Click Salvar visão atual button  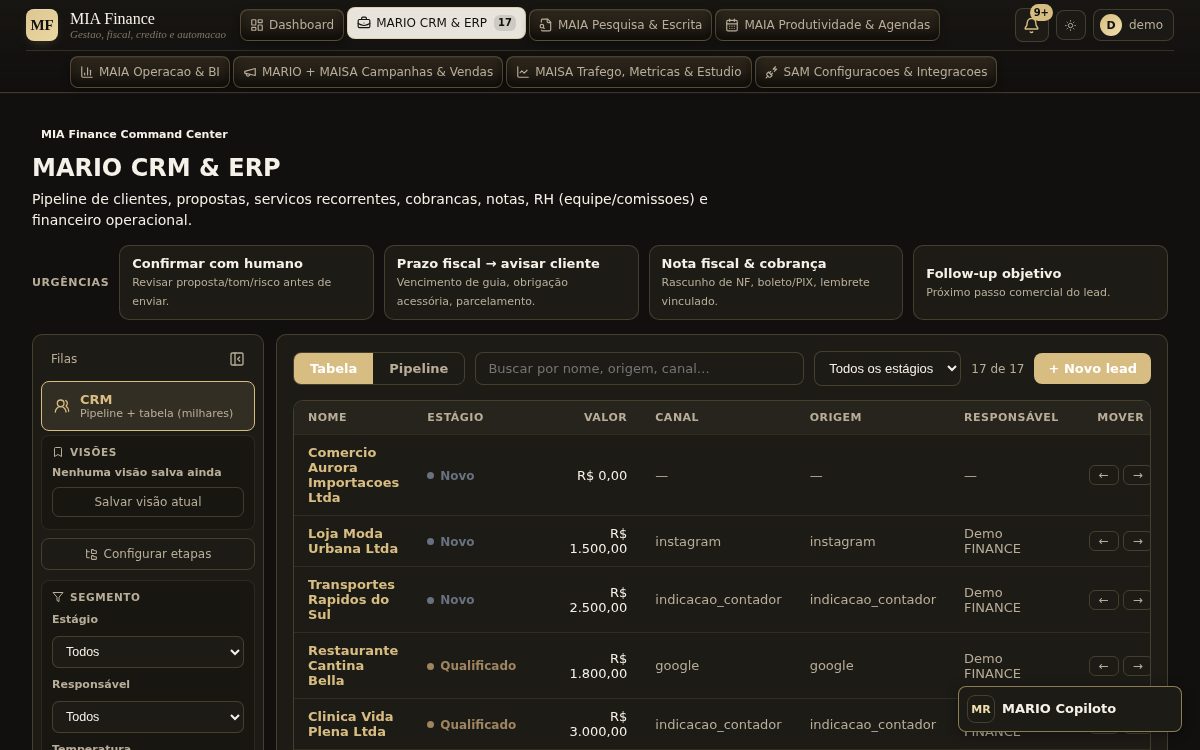coord(148,502)
